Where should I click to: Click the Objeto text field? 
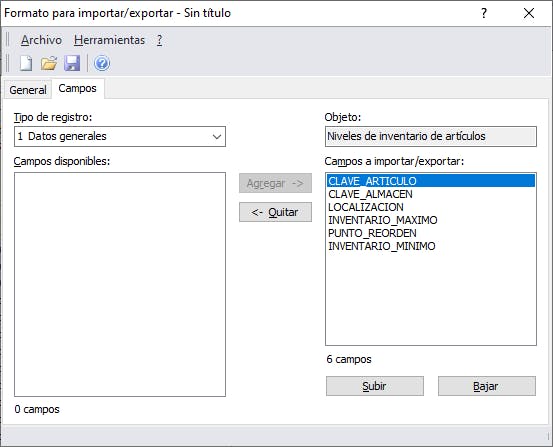pyautogui.click(x=431, y=137)
